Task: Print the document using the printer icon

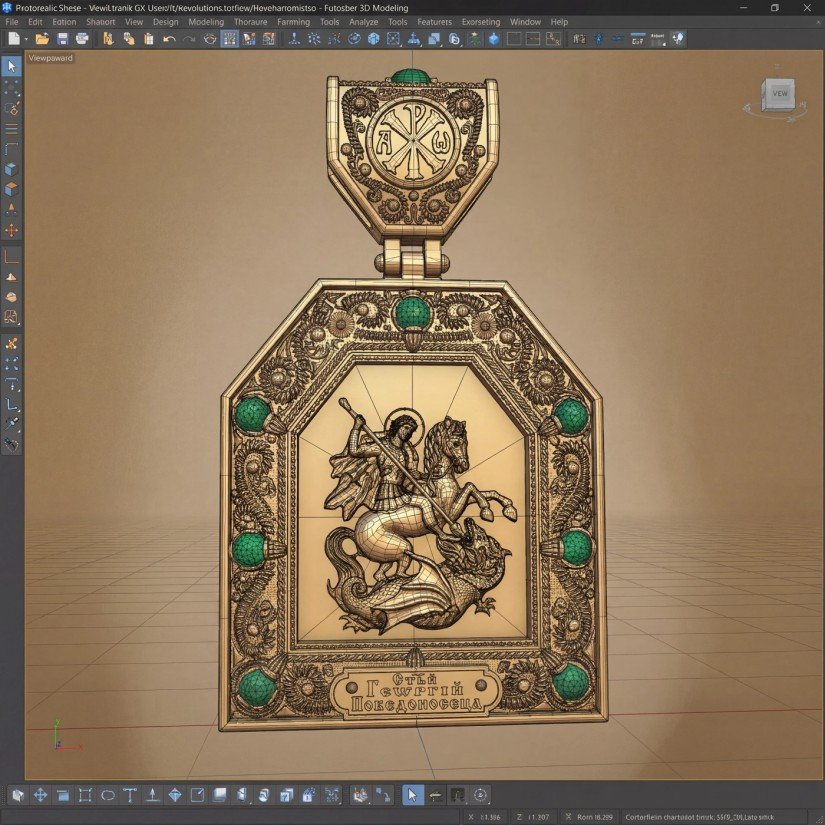Action: (82, 38)
